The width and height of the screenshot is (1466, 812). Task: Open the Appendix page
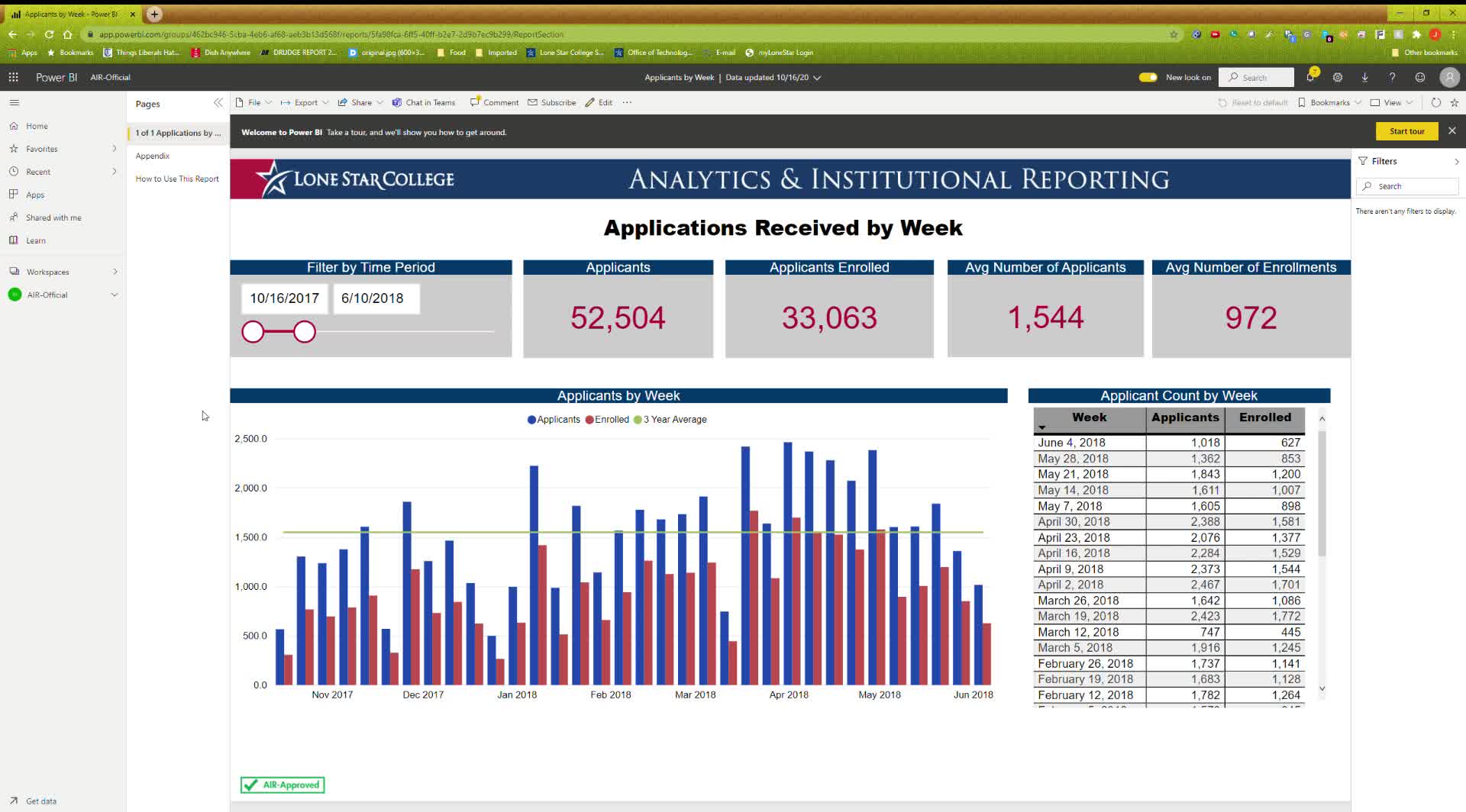pyautogui.click(x=152, y=156)
